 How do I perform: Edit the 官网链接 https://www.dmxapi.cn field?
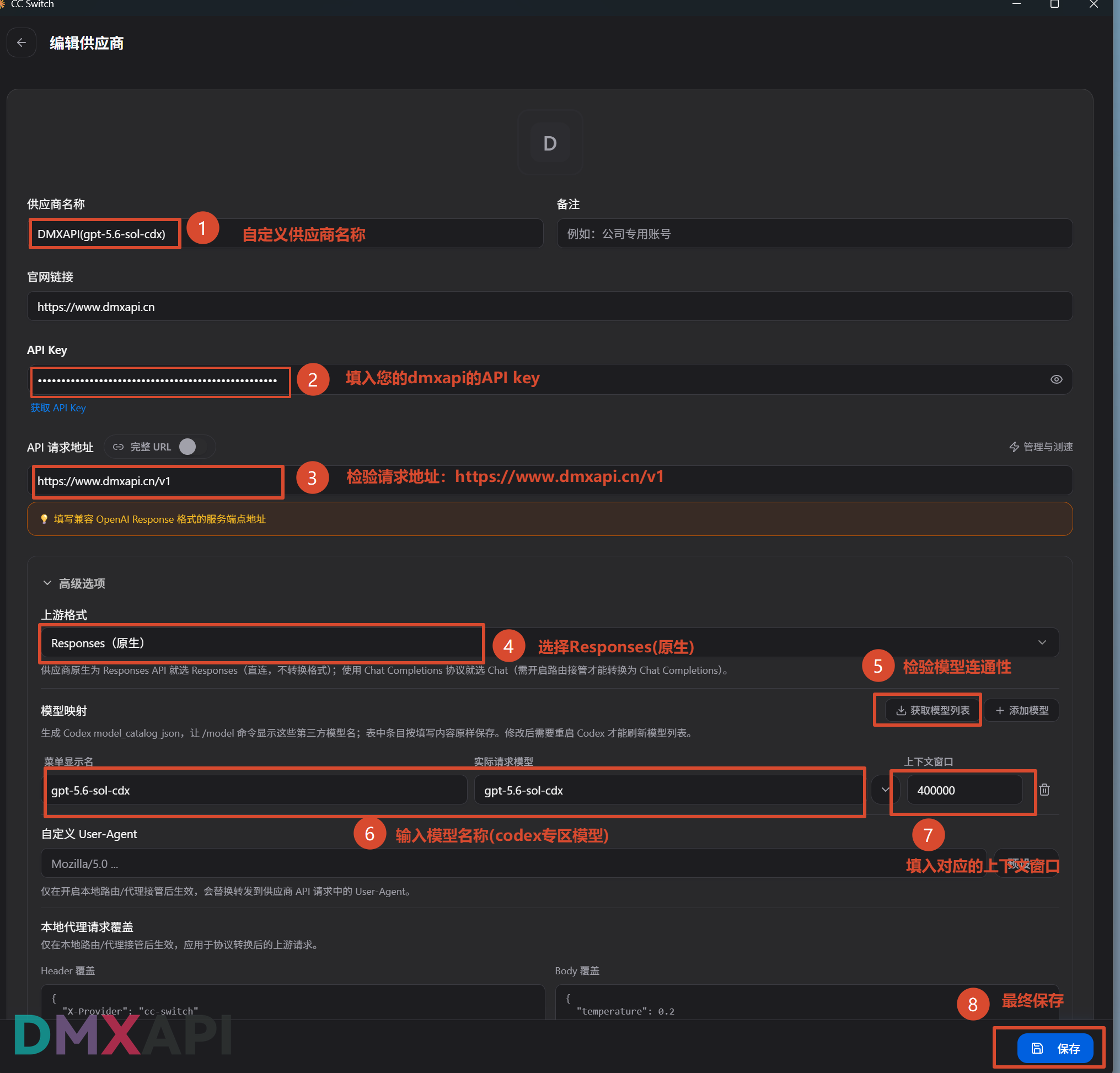tap(550, 307)
